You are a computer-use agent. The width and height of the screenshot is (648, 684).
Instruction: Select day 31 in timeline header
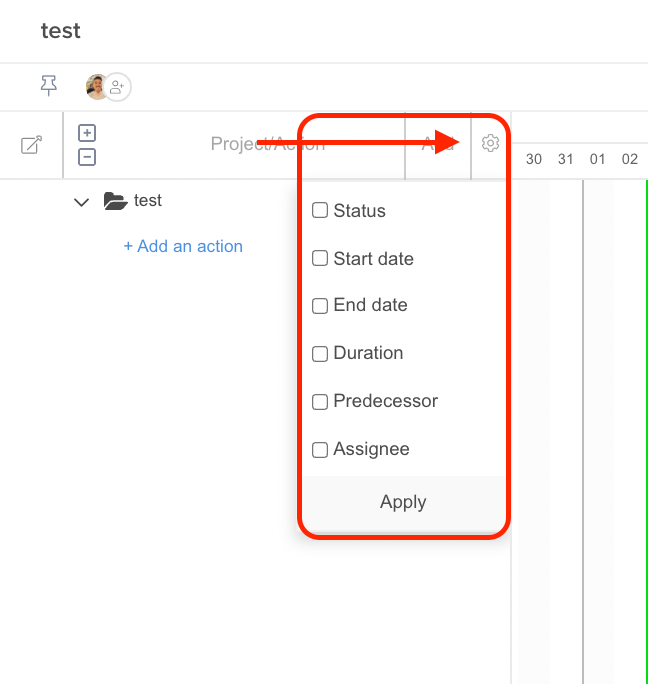point(566,159)
